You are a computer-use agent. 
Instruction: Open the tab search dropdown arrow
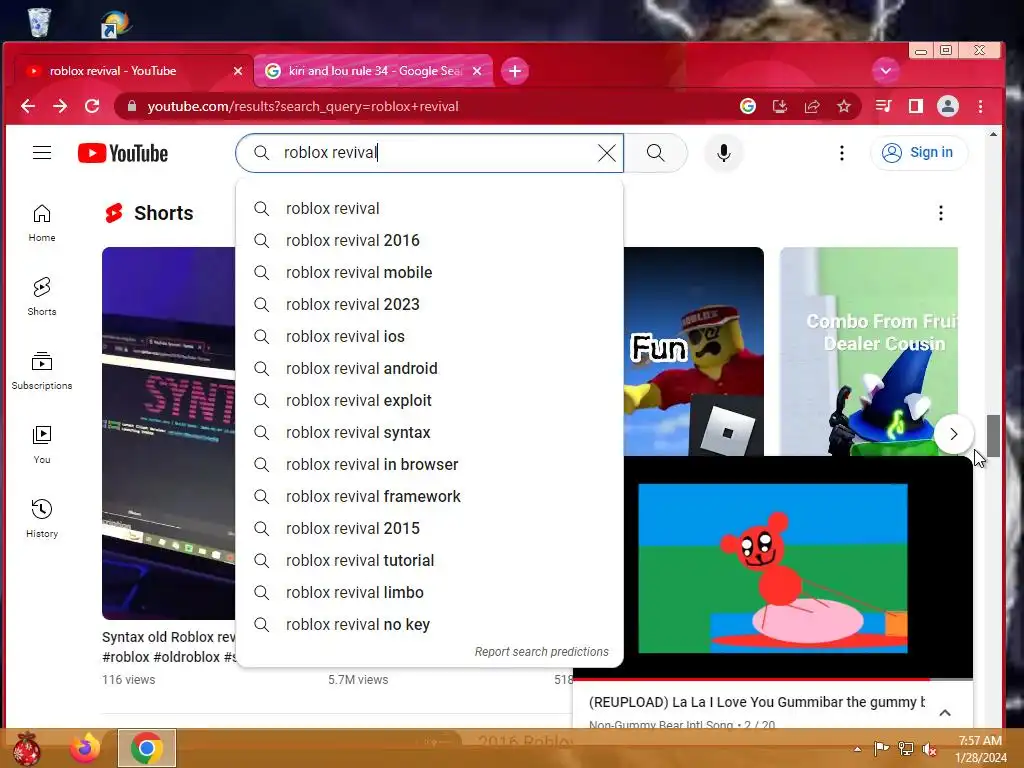[886, 71]
